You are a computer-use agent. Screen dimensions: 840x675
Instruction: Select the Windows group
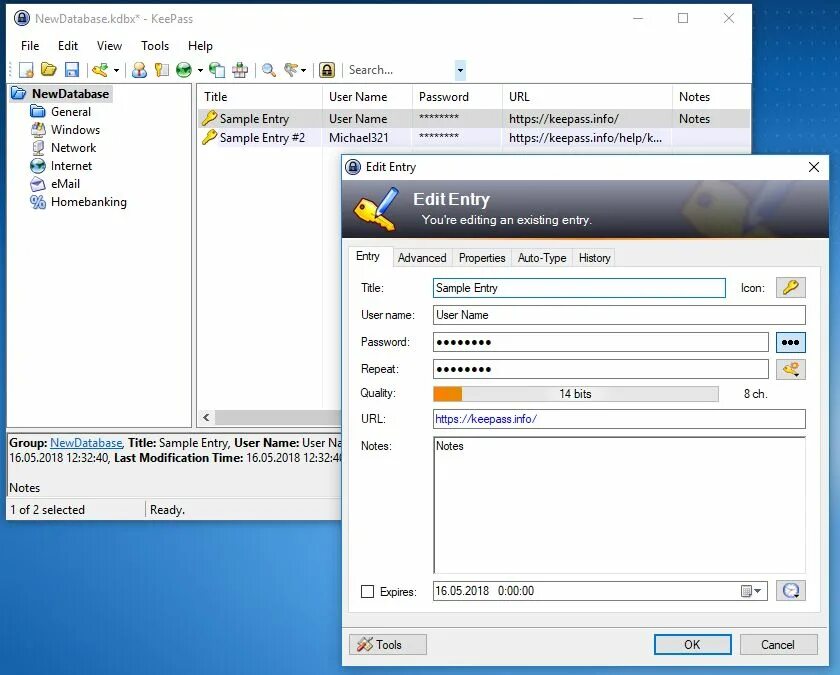[x=75, y=130]
